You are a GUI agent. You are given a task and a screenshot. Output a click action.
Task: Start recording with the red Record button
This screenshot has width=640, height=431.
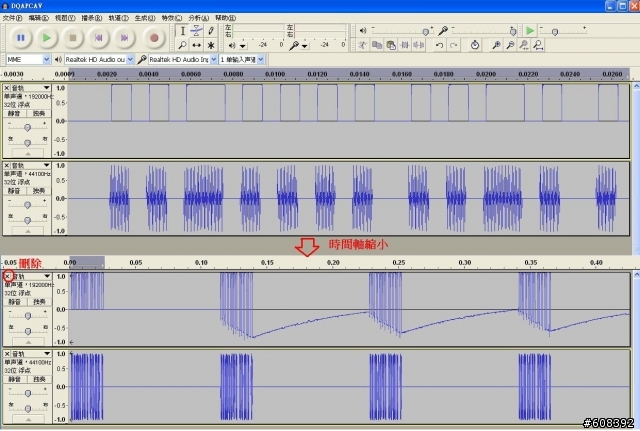point(154,38)
